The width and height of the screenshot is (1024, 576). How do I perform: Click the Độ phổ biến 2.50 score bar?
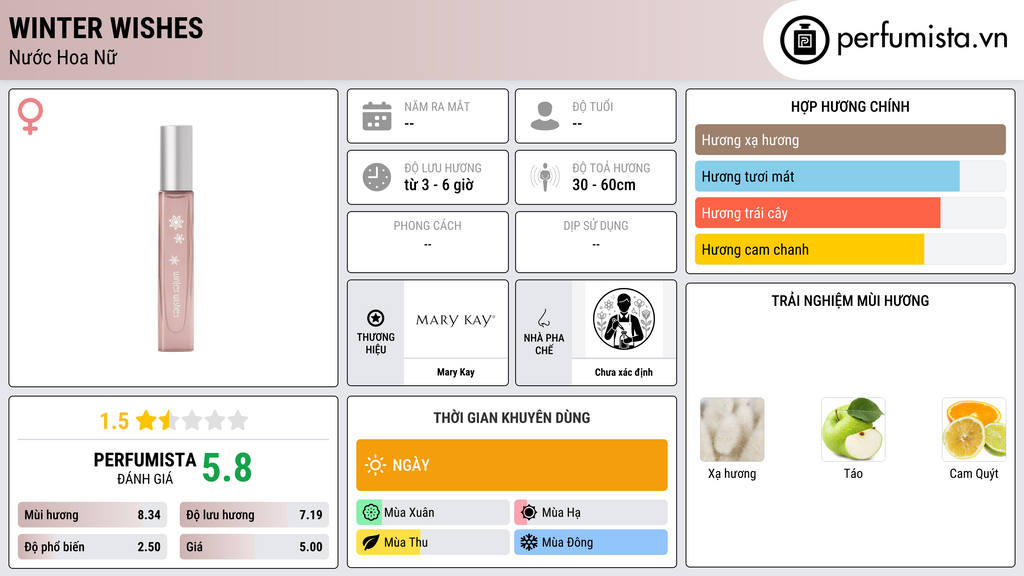click(x=92, y=547)
